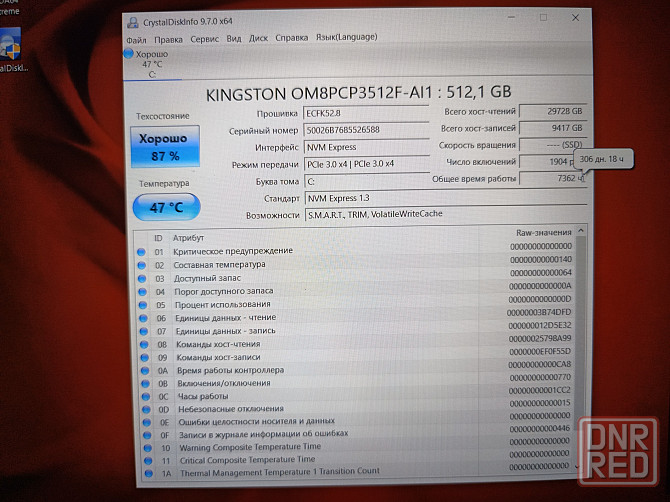Click the blue status icon for Единицы данных - чтение
Screen dimensions: 670x502
pyautogui.click(x=144, y=318)
